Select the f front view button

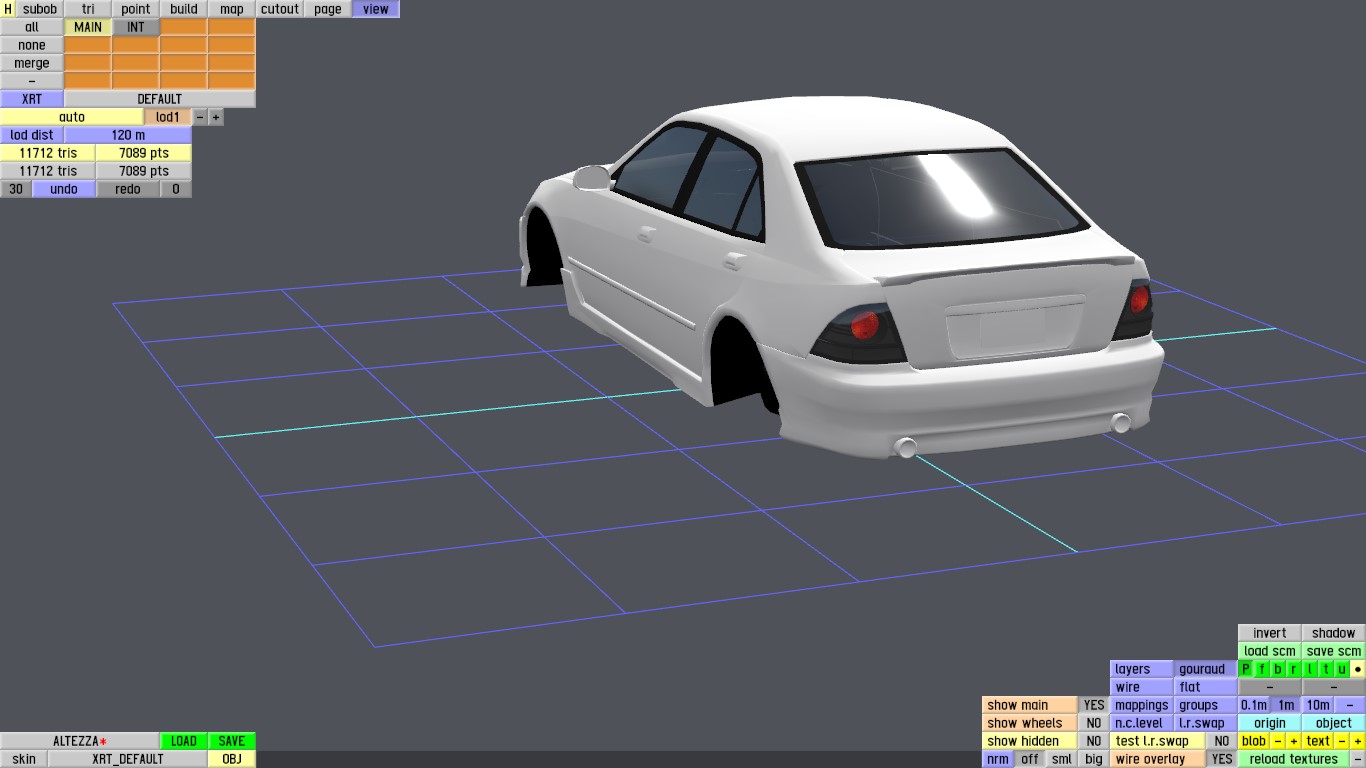[x=1262, y=669]
